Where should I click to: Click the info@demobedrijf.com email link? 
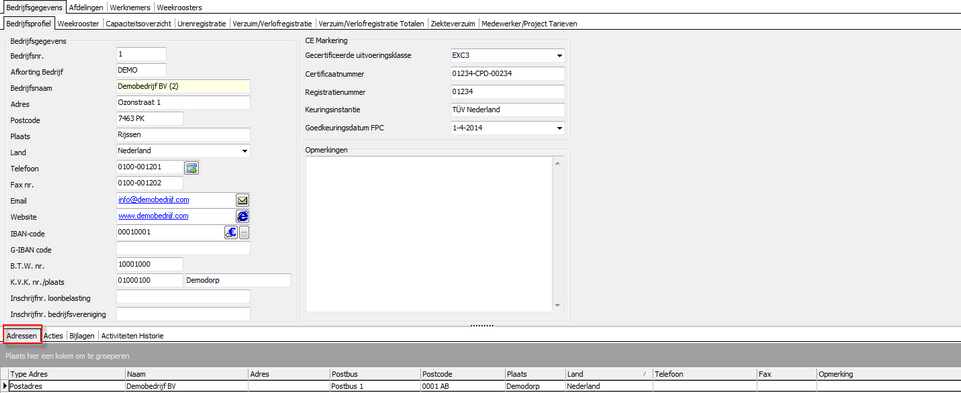[x=153, y=200]
